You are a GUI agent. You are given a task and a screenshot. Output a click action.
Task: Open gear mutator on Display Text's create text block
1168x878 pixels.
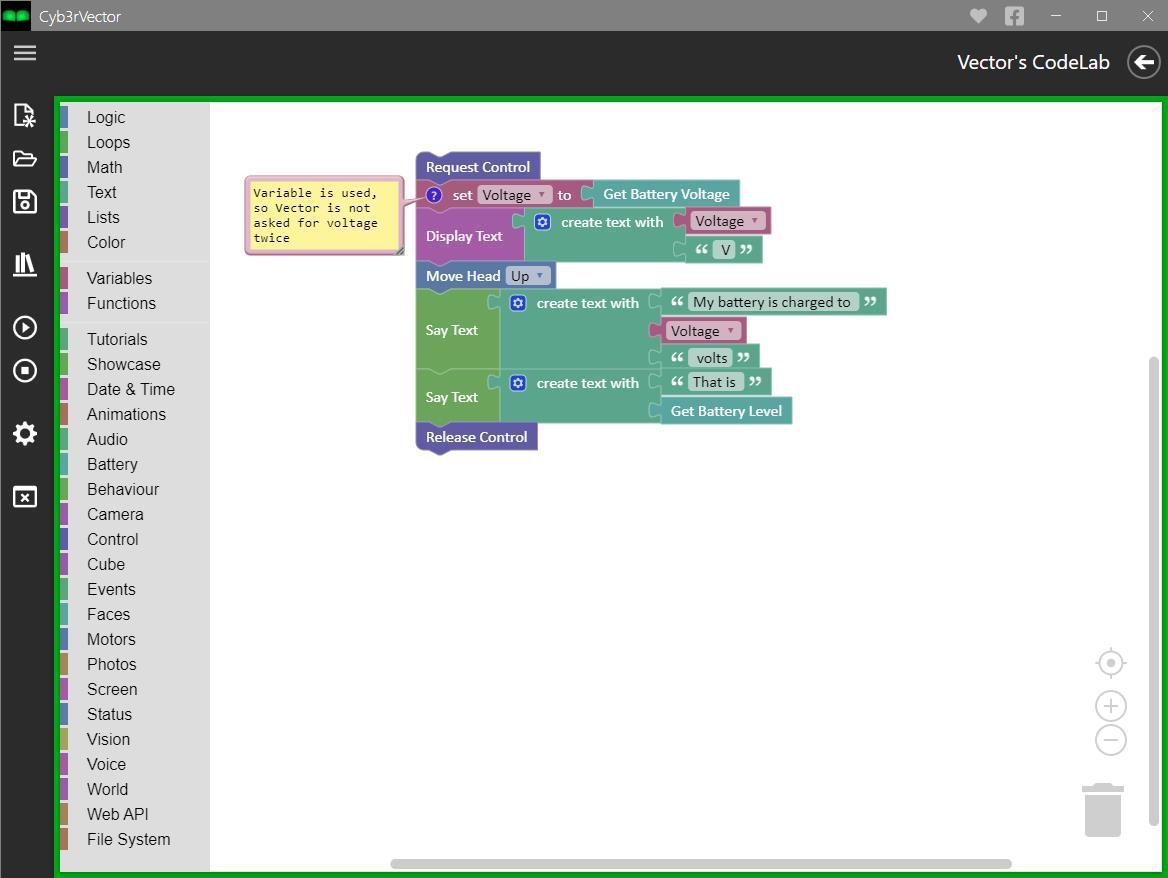pos(542,222)
